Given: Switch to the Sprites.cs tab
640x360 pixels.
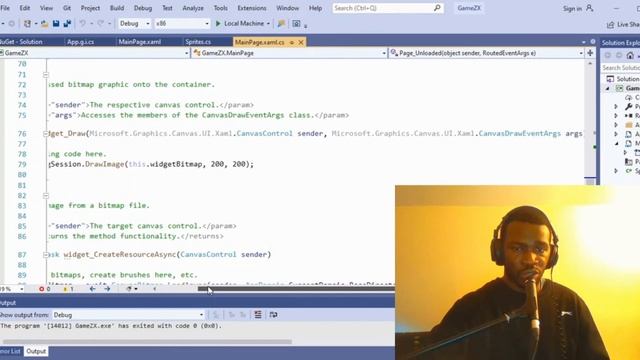Looking at the screenshot, I should coord(198,42).
